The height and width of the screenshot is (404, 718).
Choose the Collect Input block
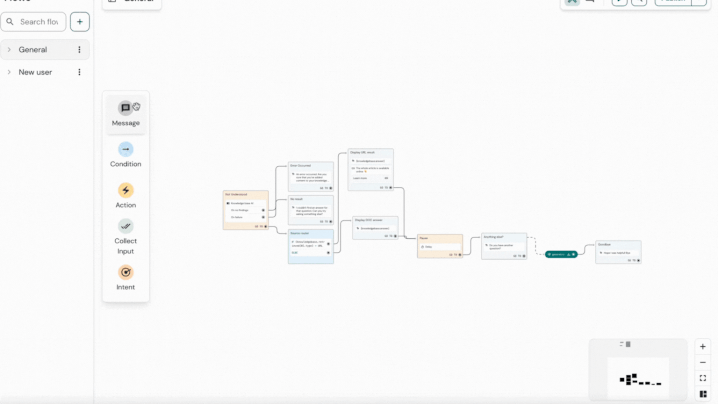(x=125, y=227)
